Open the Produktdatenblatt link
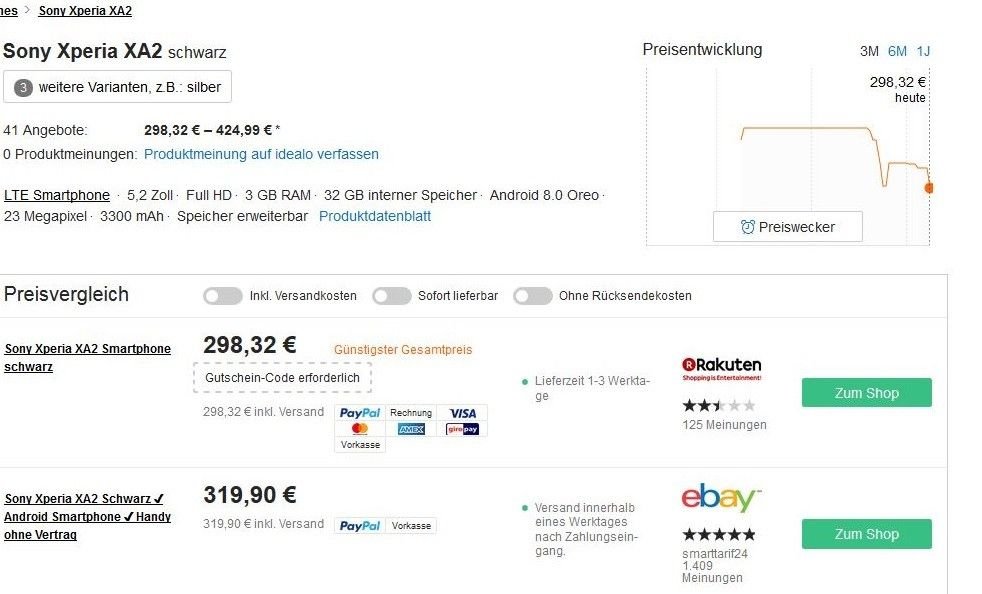The height and width of the screenshot is (594, 982). (x=375, y=216)
